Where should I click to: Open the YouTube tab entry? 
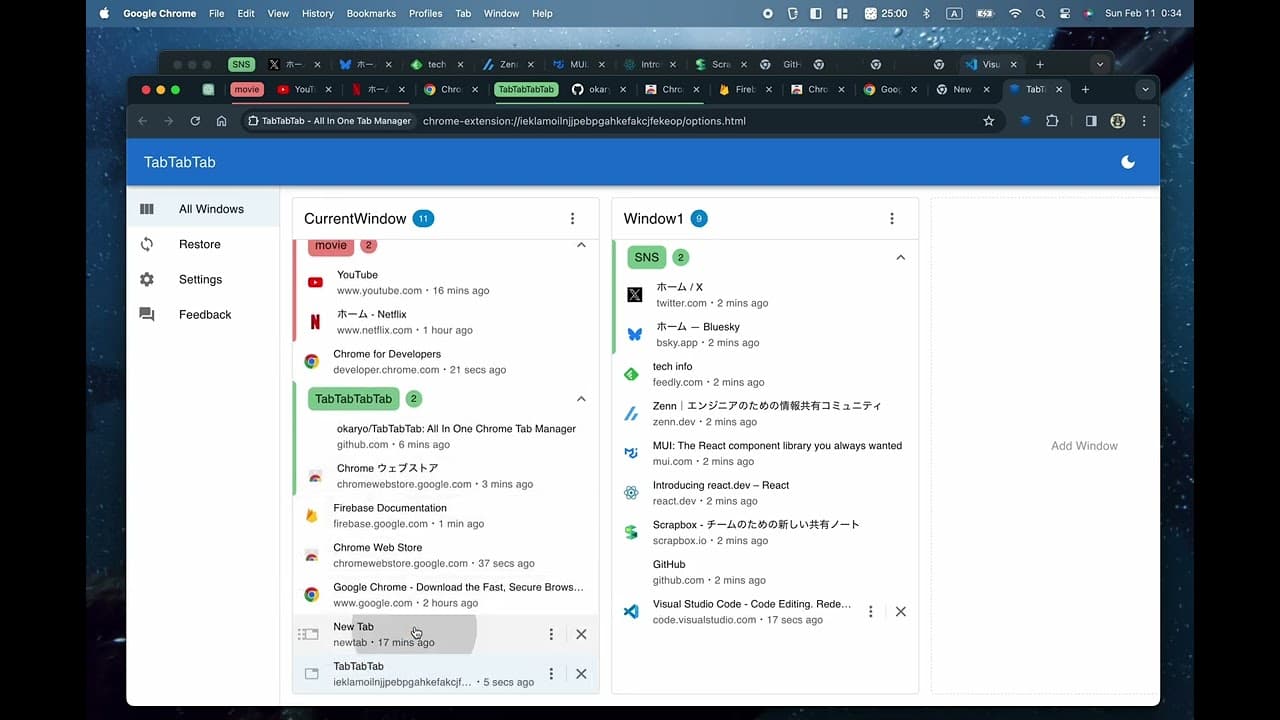coord(446,282)
